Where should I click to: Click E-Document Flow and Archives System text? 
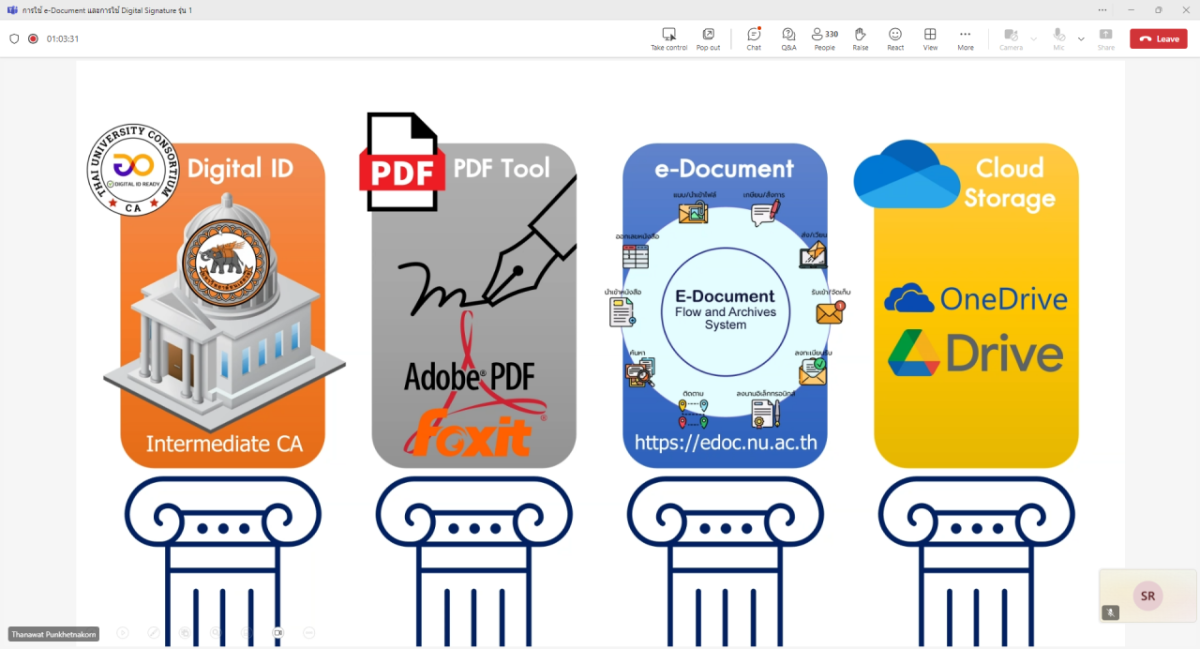coord(725,310)
